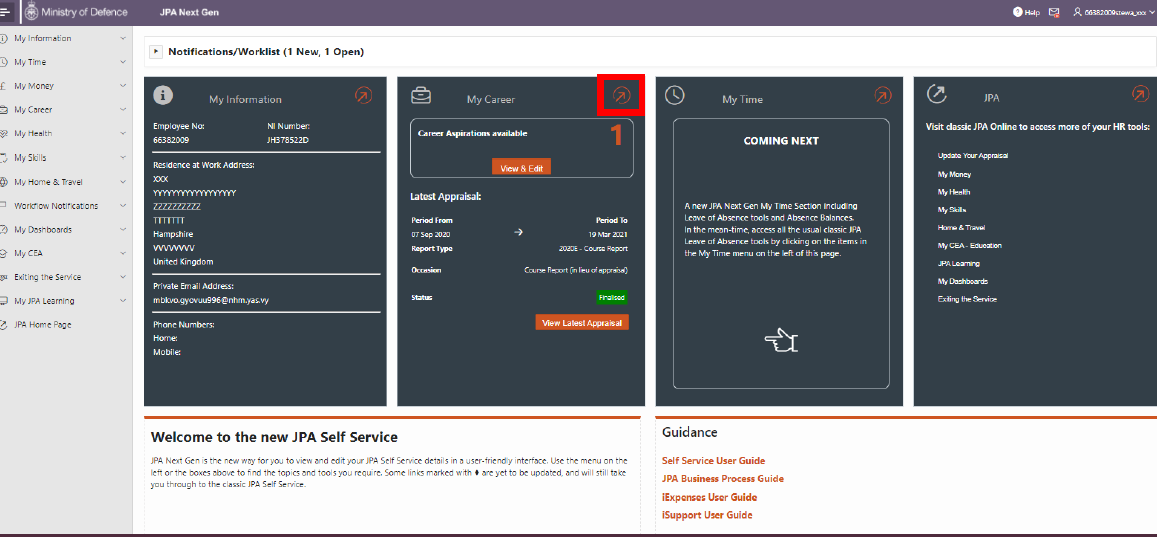Open the My Information tile arrow icon

(364, 95)
